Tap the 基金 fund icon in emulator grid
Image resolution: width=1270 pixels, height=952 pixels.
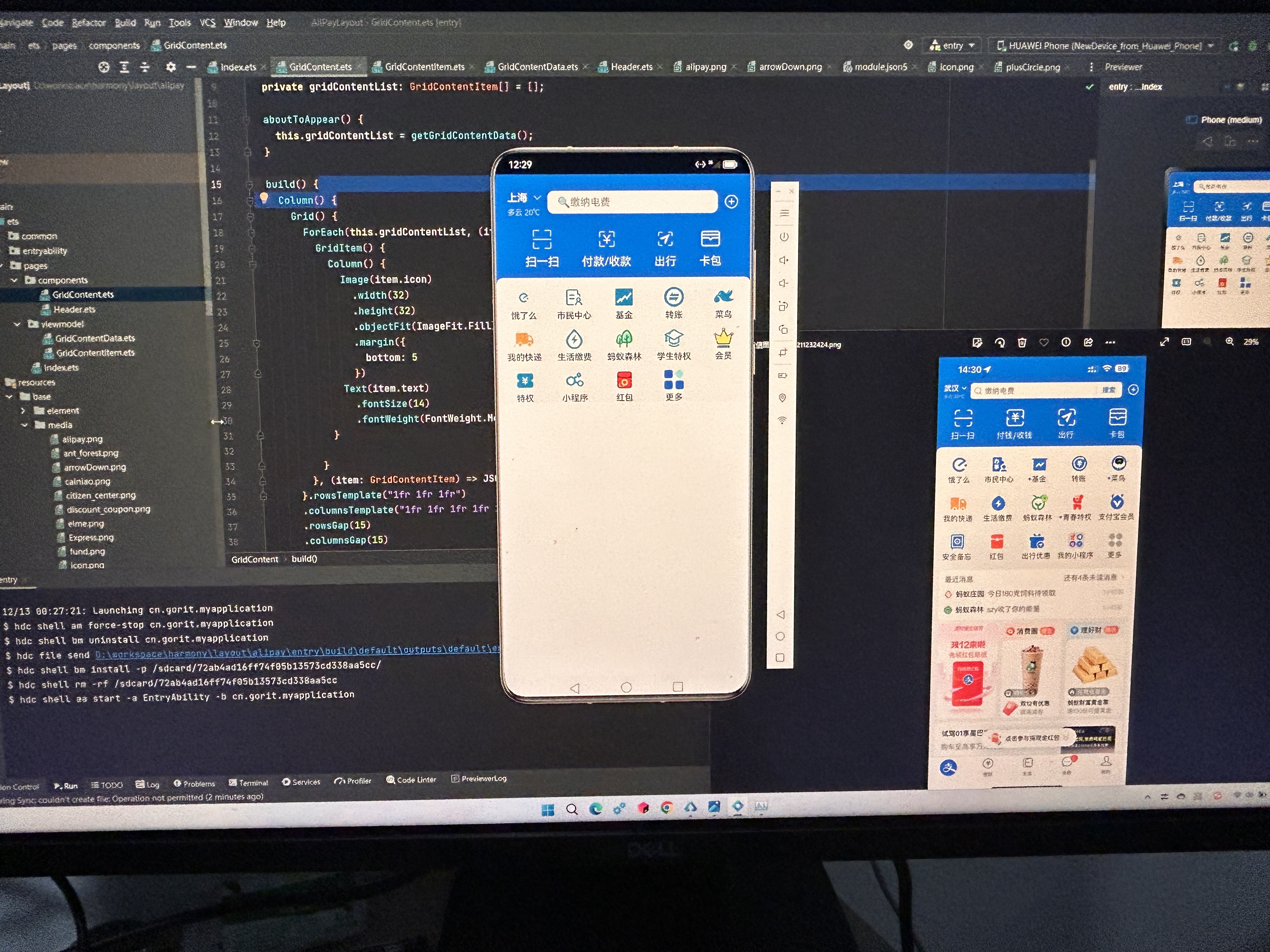point(624,297)
